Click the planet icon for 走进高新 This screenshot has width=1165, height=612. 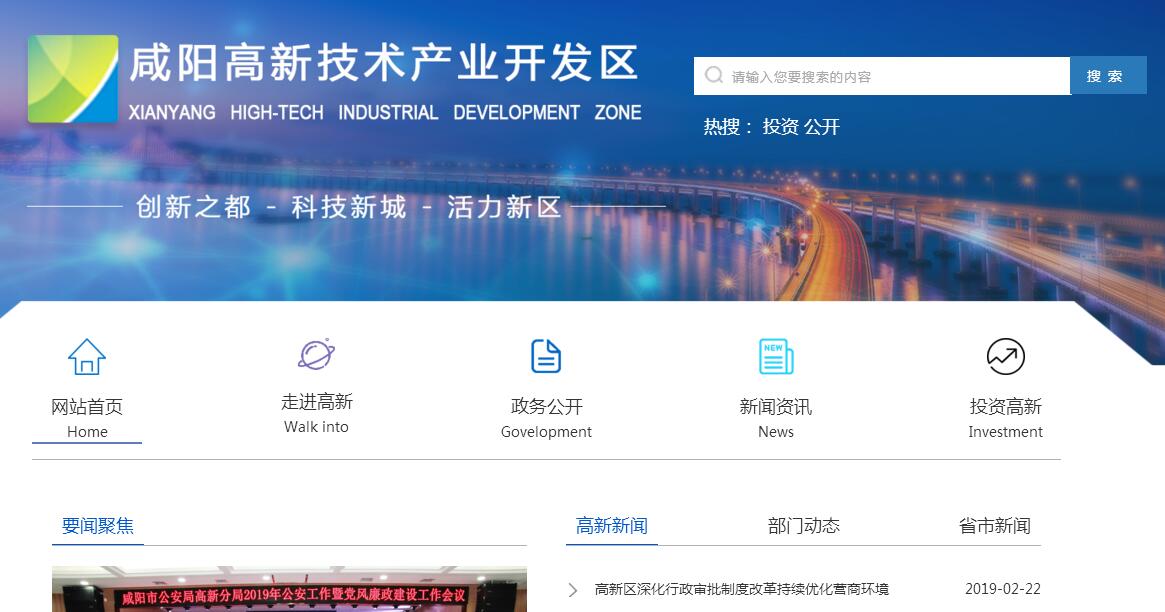pos(316,354)
